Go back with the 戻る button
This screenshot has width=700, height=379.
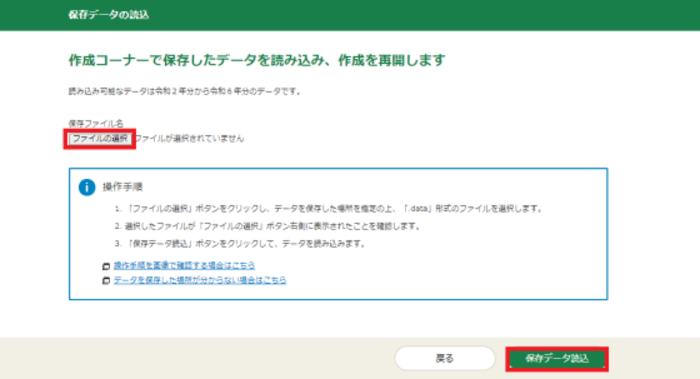pyautogui.click(x=445, y=358)
